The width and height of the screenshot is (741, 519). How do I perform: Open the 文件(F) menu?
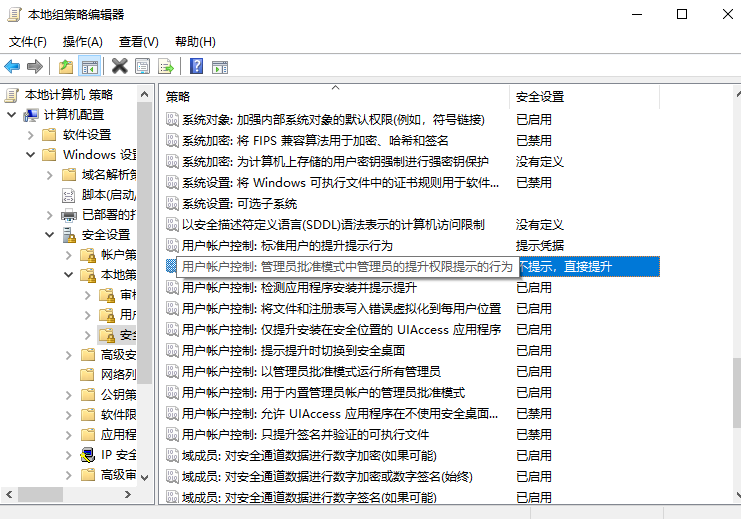click(x=28, y=41)
